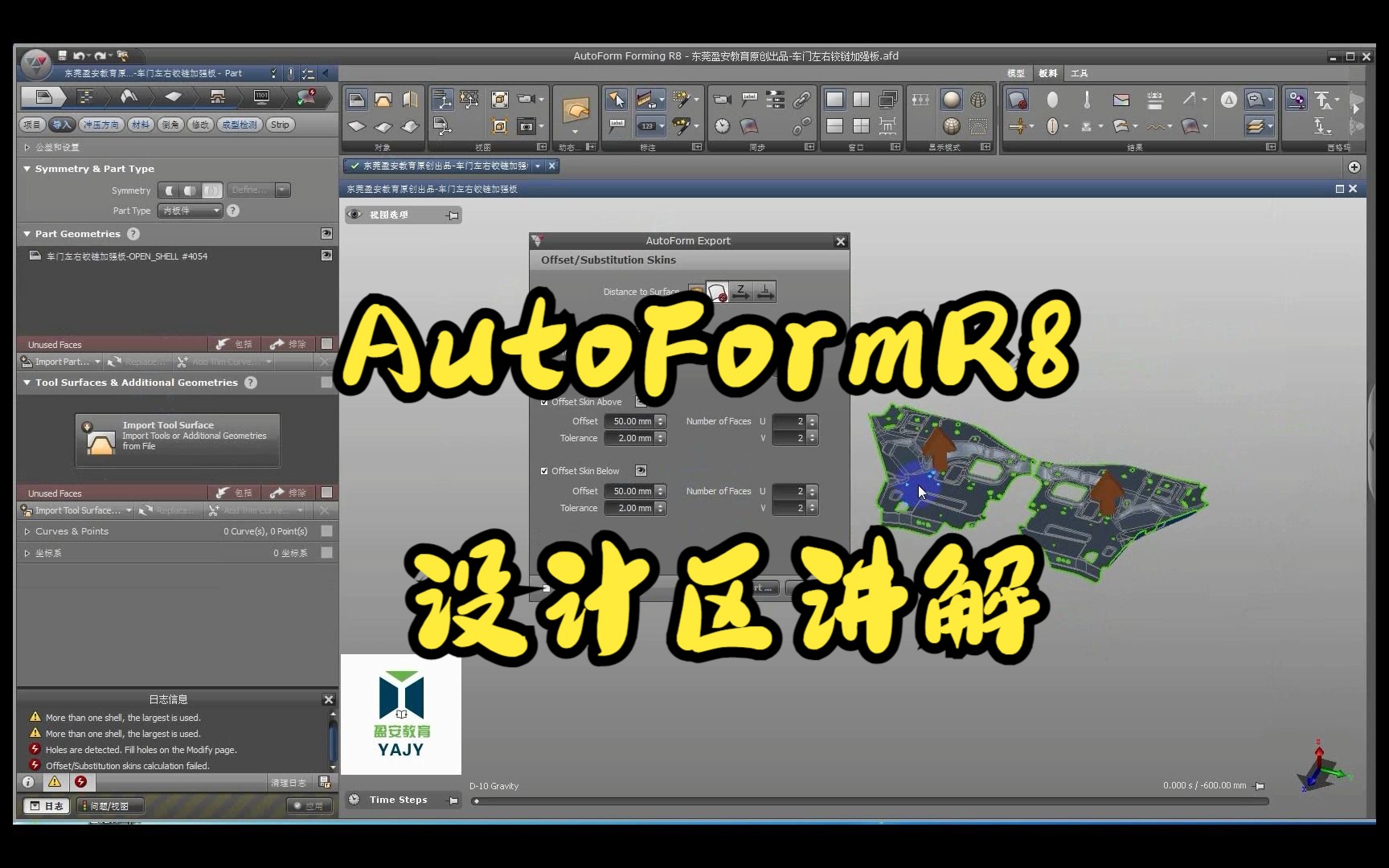The height and width of the screenshot is (868, 1389).
Task: Open the Part Type dropdown showing 内板件
Action: tap(190, 211)
